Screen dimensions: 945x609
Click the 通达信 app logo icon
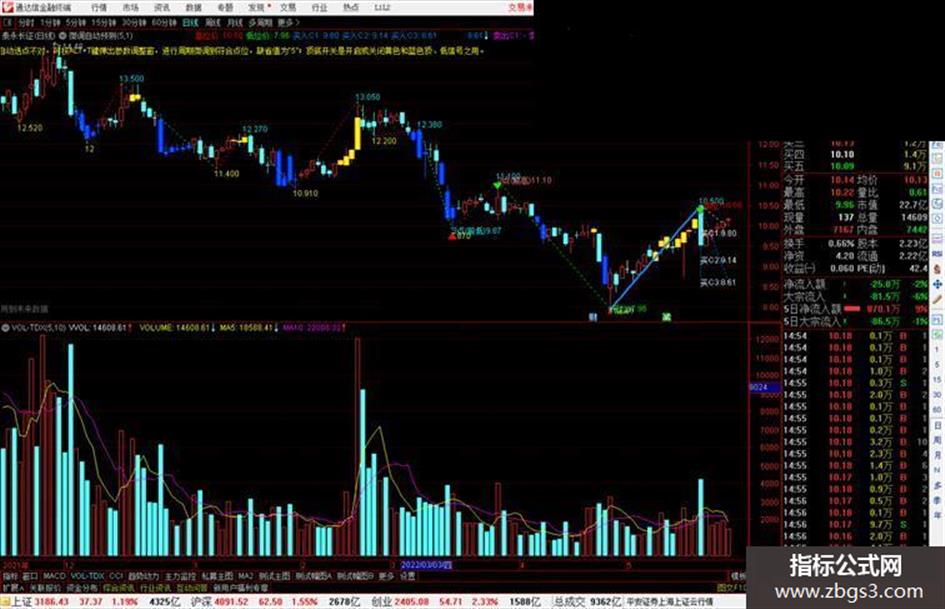8,7
